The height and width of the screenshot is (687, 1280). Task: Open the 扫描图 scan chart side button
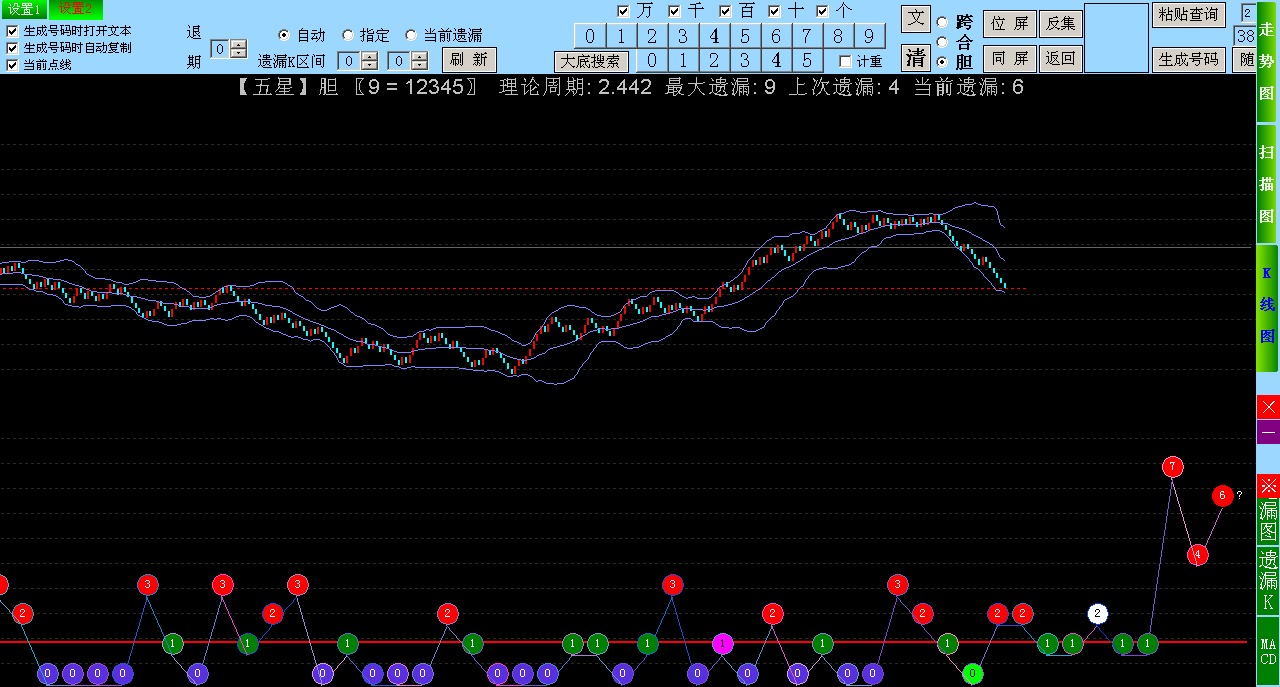click(x=1267, y=183)
